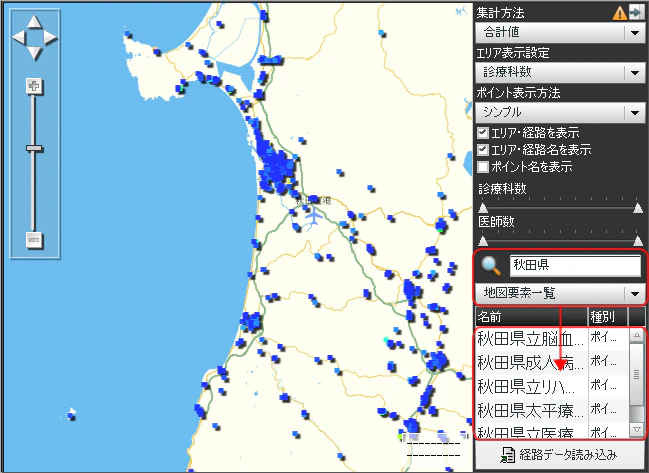The image size is (649, 473).
Task: Sort list by 名前 column header
Action: click(531, 317)
